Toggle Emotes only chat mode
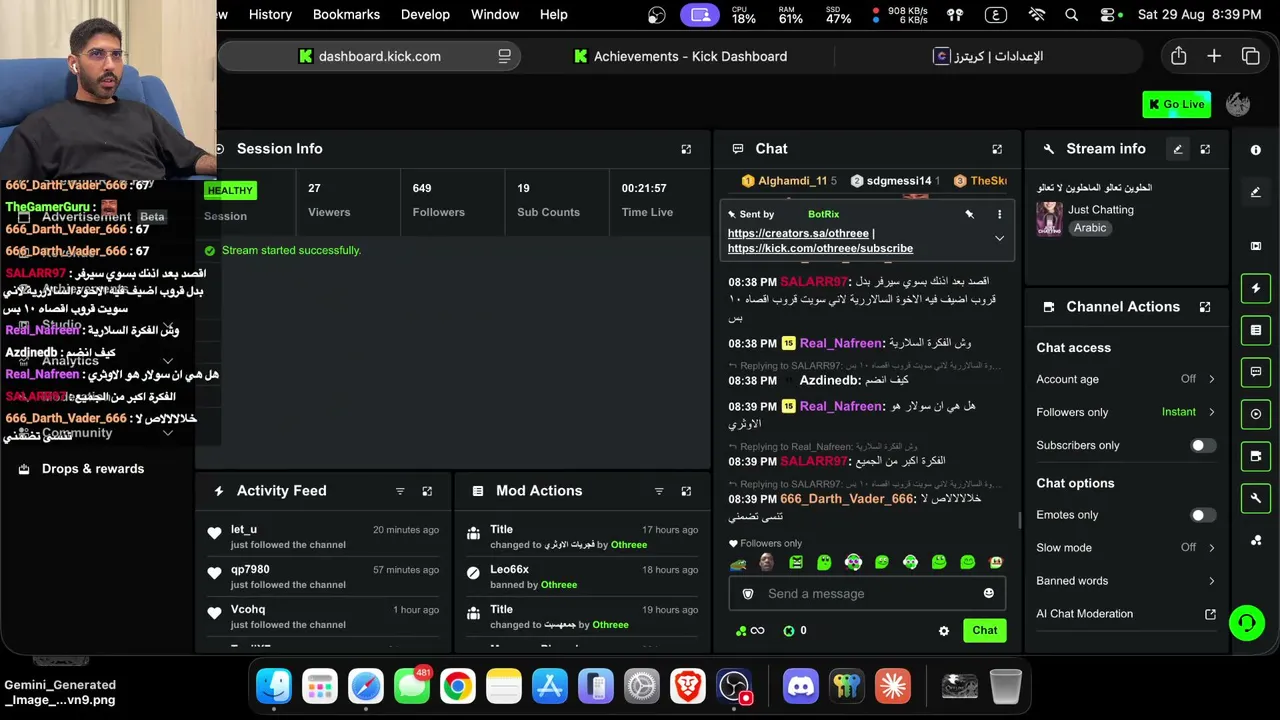This screenshot has height=720, width=1280. pos(1203,515)
